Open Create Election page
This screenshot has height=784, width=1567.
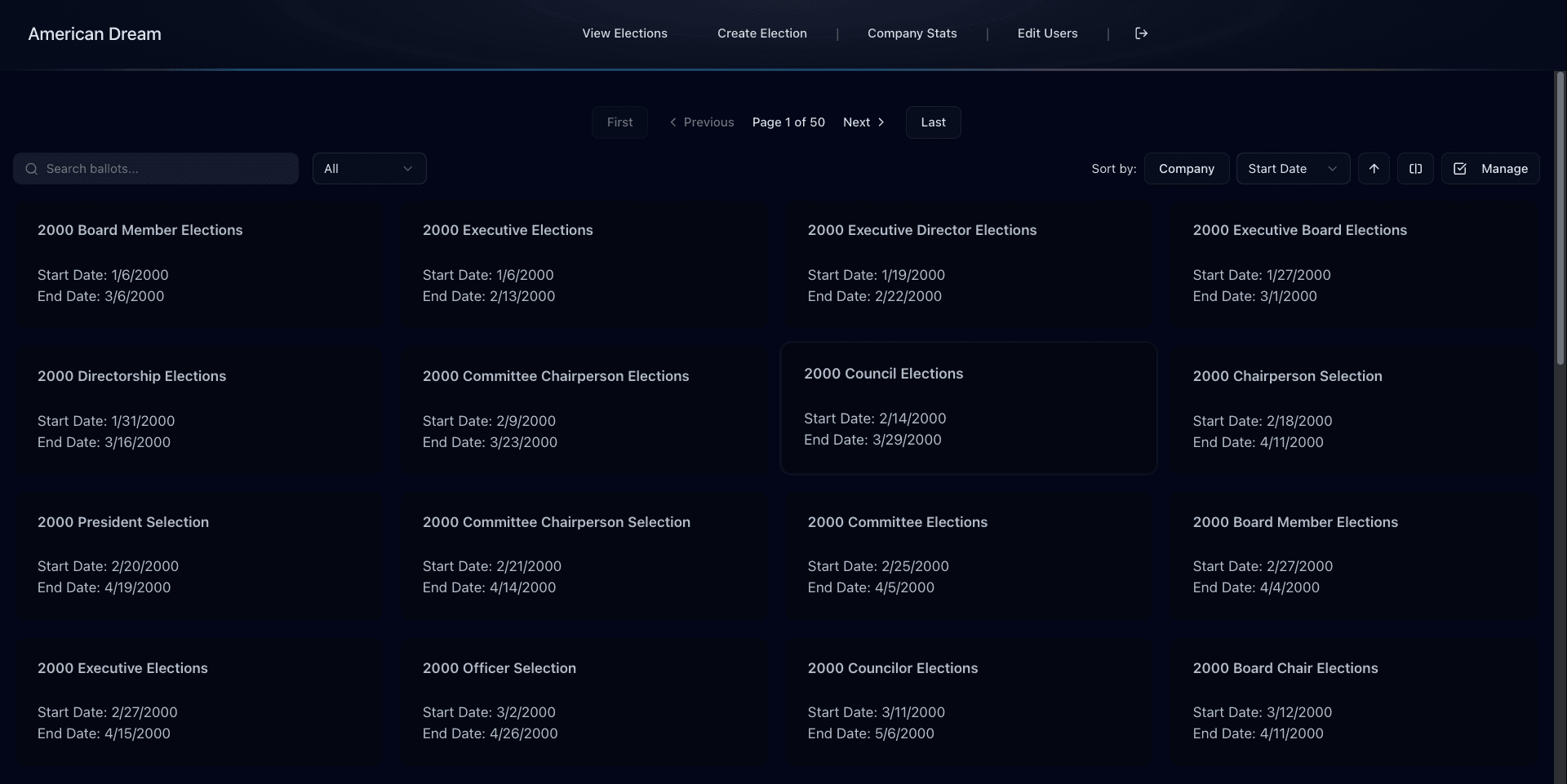pyautogui.click(x=761, y=33)
